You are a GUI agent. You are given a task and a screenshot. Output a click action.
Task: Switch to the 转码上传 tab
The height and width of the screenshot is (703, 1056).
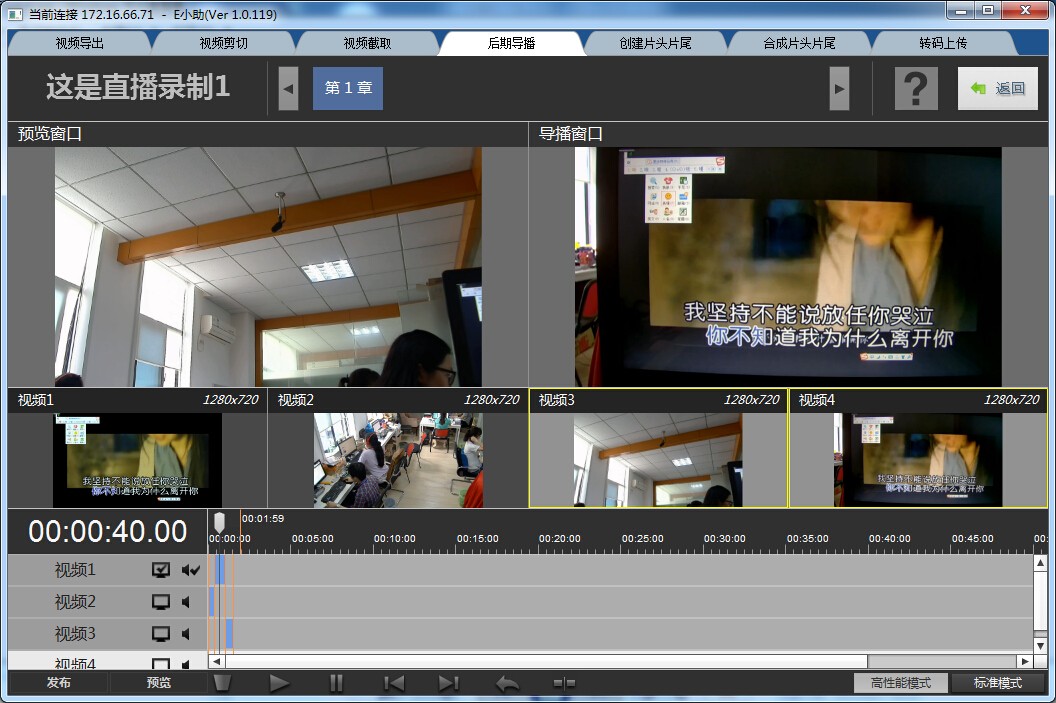(x=944, y=43)
